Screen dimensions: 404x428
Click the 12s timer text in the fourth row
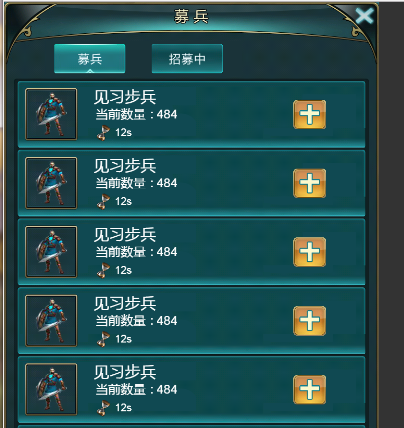click(123, 339)
